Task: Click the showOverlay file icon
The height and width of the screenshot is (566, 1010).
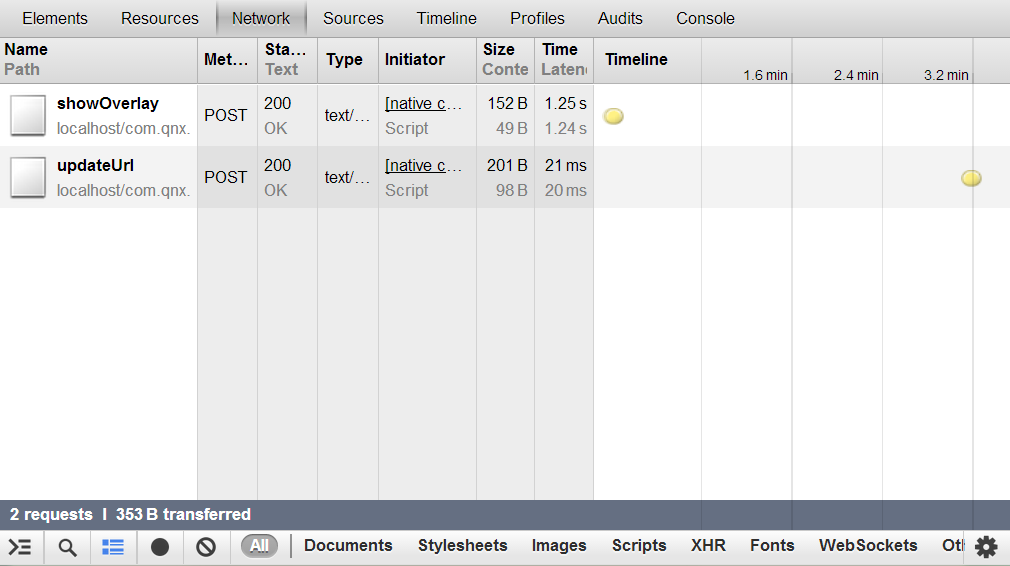Action: 28,115
